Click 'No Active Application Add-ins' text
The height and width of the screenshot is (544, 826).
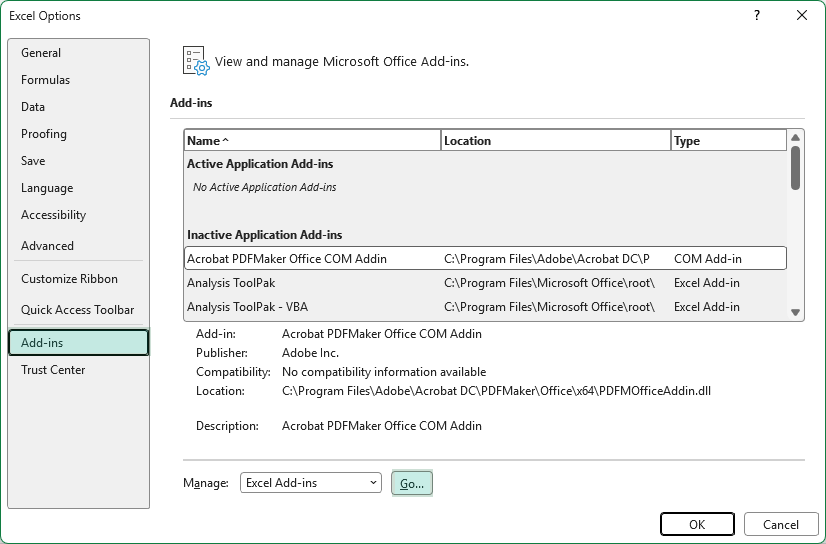tap(264, 187)
